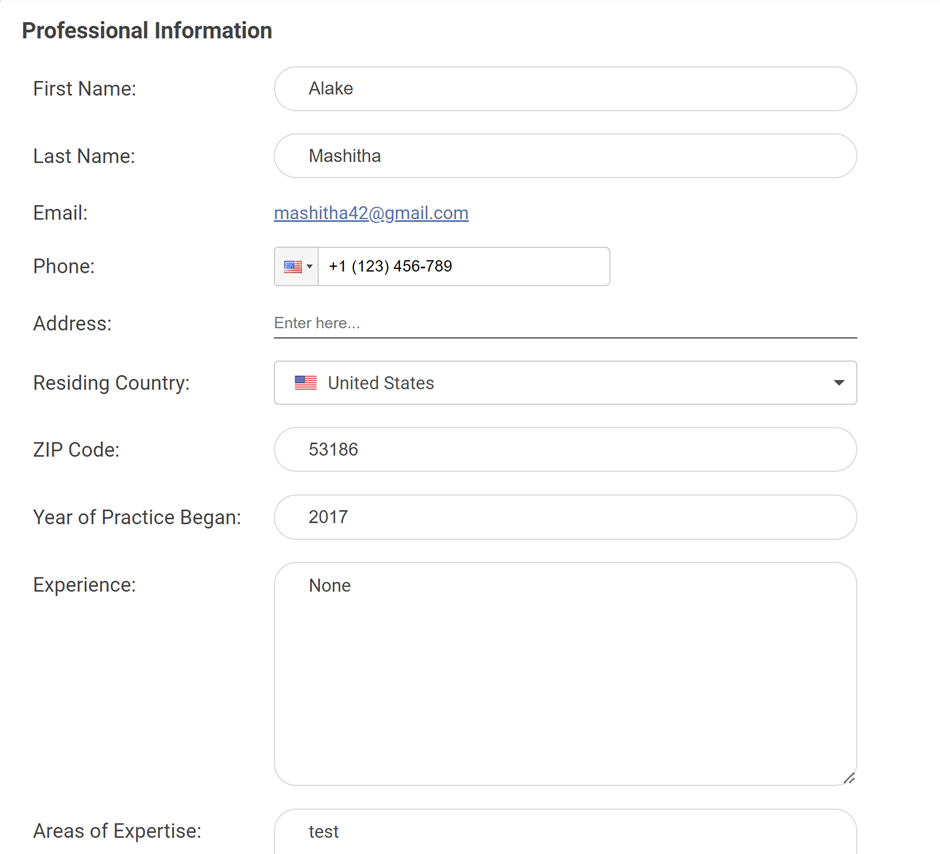Image resolution: width=940 pixels, height=854 pixels.
Task: Click the Last Name field showing Mashitha
Action: (565, 156)
